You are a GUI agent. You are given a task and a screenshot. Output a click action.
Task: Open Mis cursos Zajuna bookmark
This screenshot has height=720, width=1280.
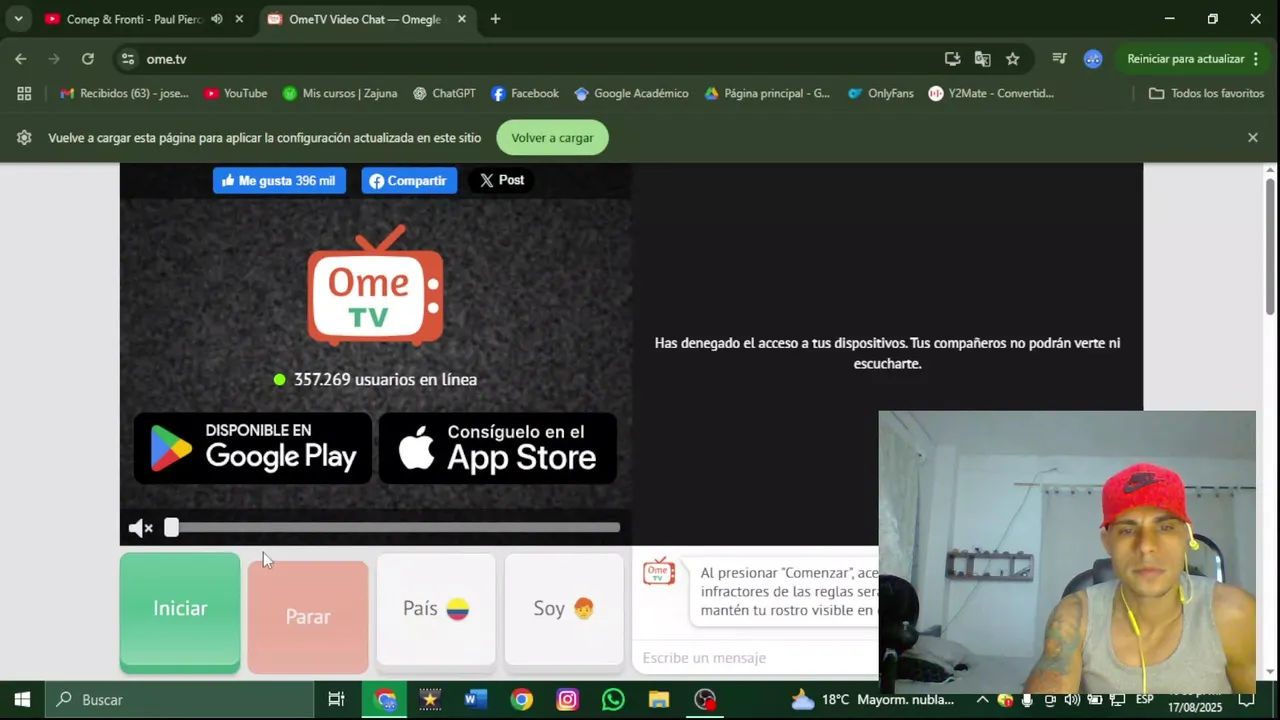click(340, 93)
